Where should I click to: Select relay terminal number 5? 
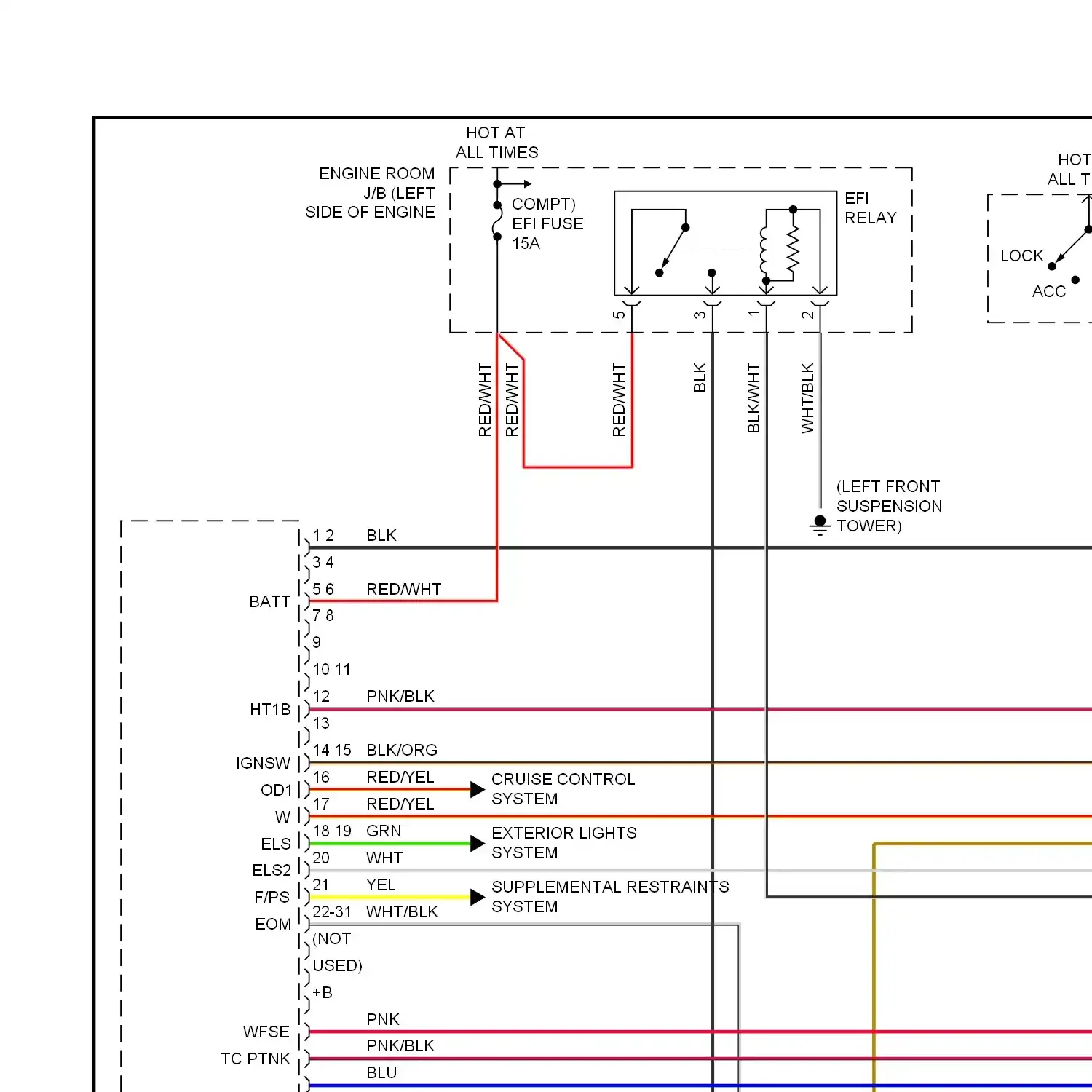(618, 314)
